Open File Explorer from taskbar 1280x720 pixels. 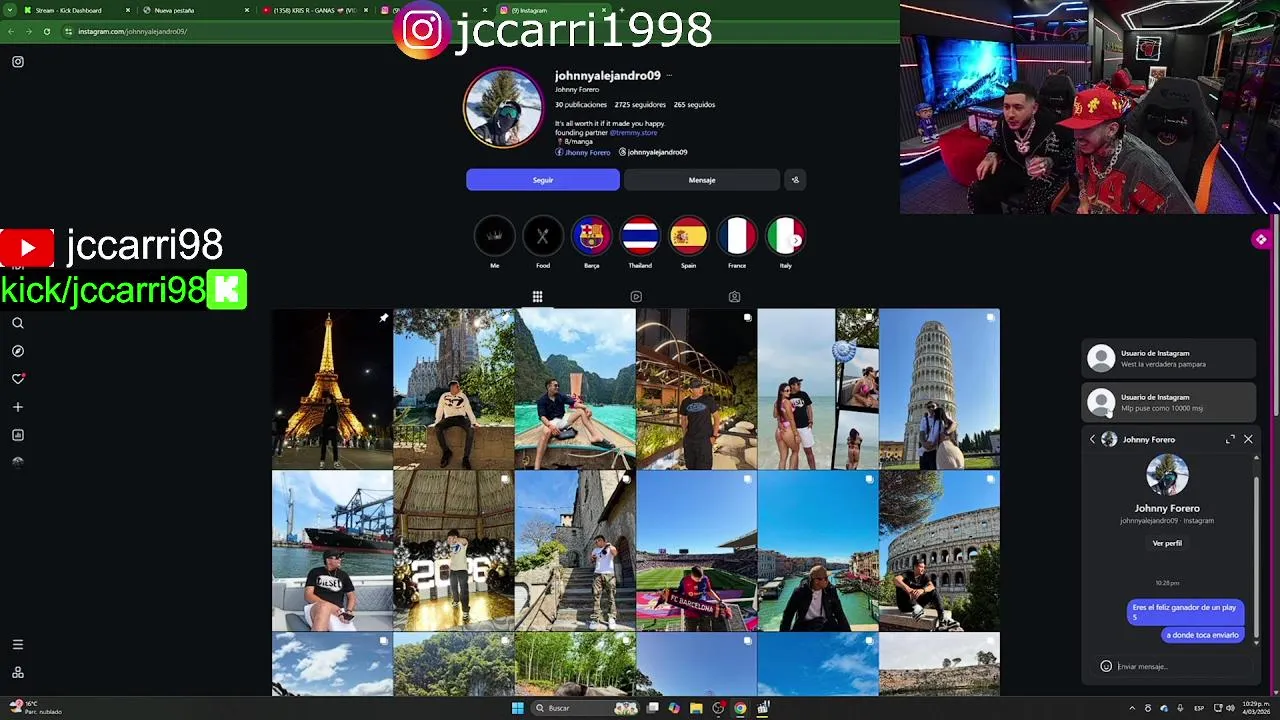click(x=696, y=708)
